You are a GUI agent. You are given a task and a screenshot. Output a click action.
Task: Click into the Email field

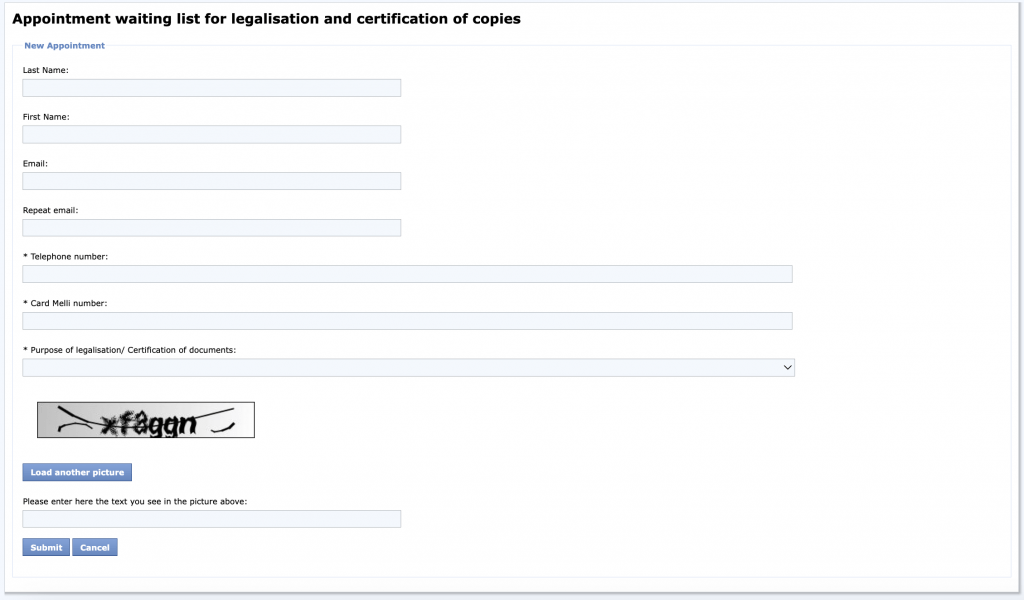pyautogui.click(x=211, y=181)
